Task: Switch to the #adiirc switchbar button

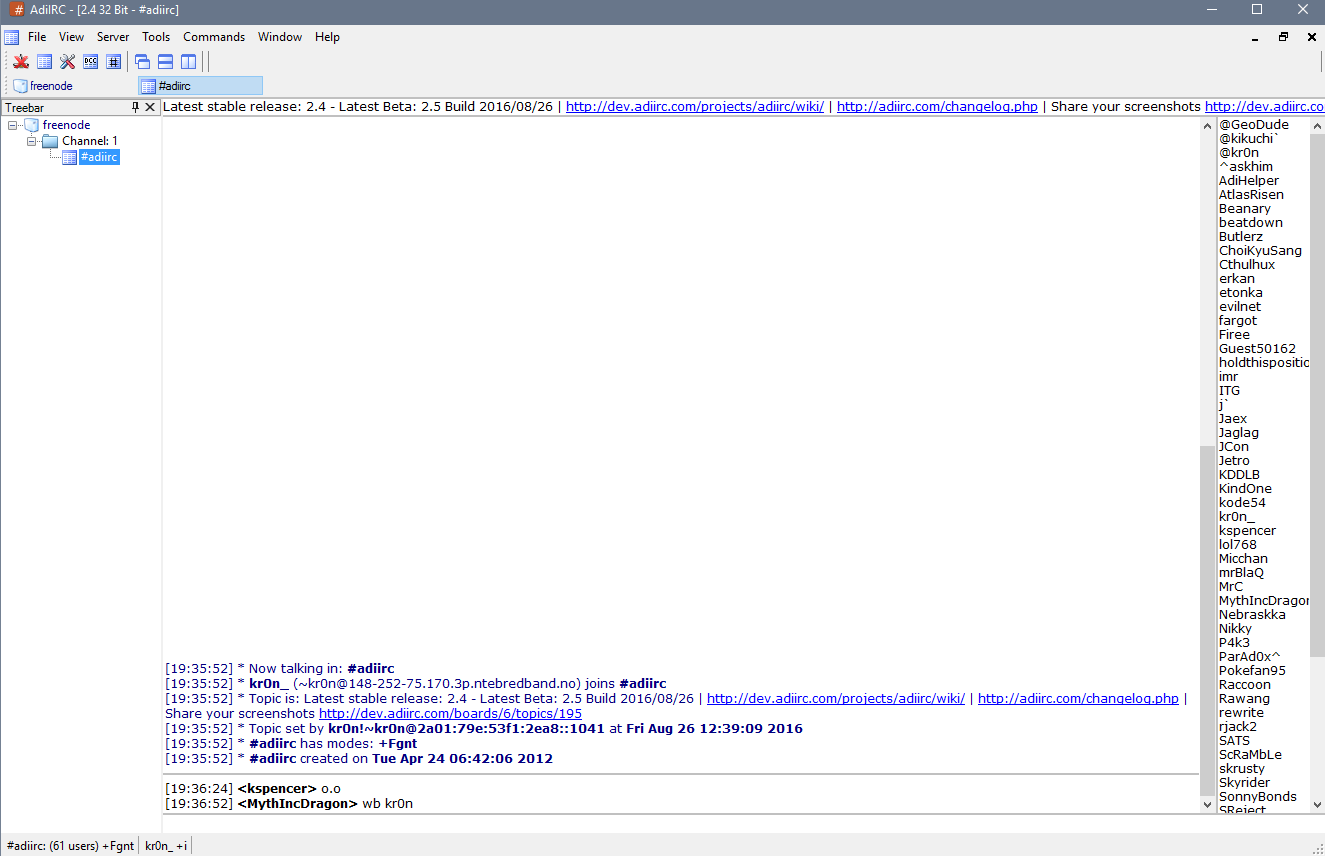Action: [x=200, y=86]
